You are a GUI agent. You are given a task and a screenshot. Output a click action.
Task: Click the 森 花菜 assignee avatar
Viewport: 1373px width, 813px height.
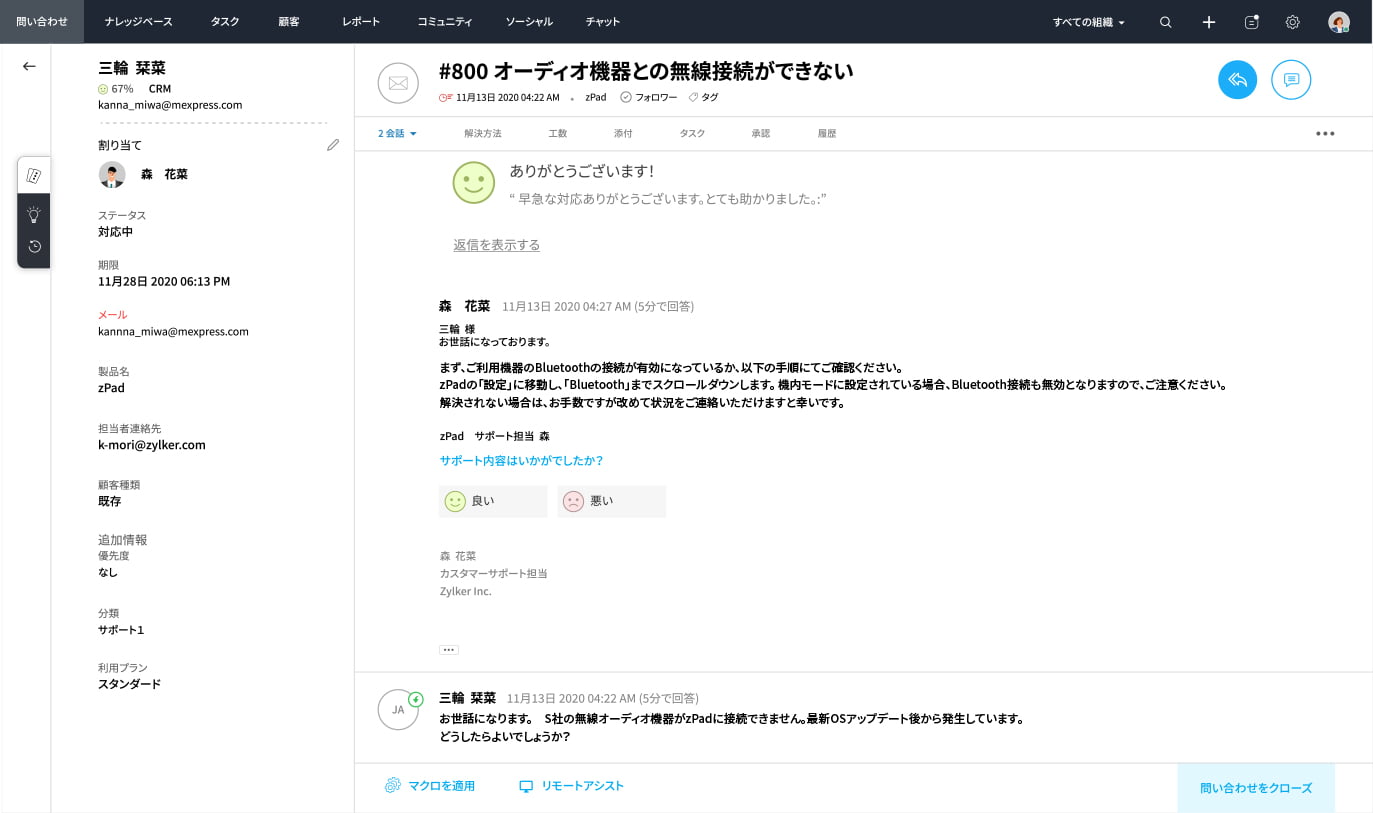pyautogui.click(x=112, y=174)
